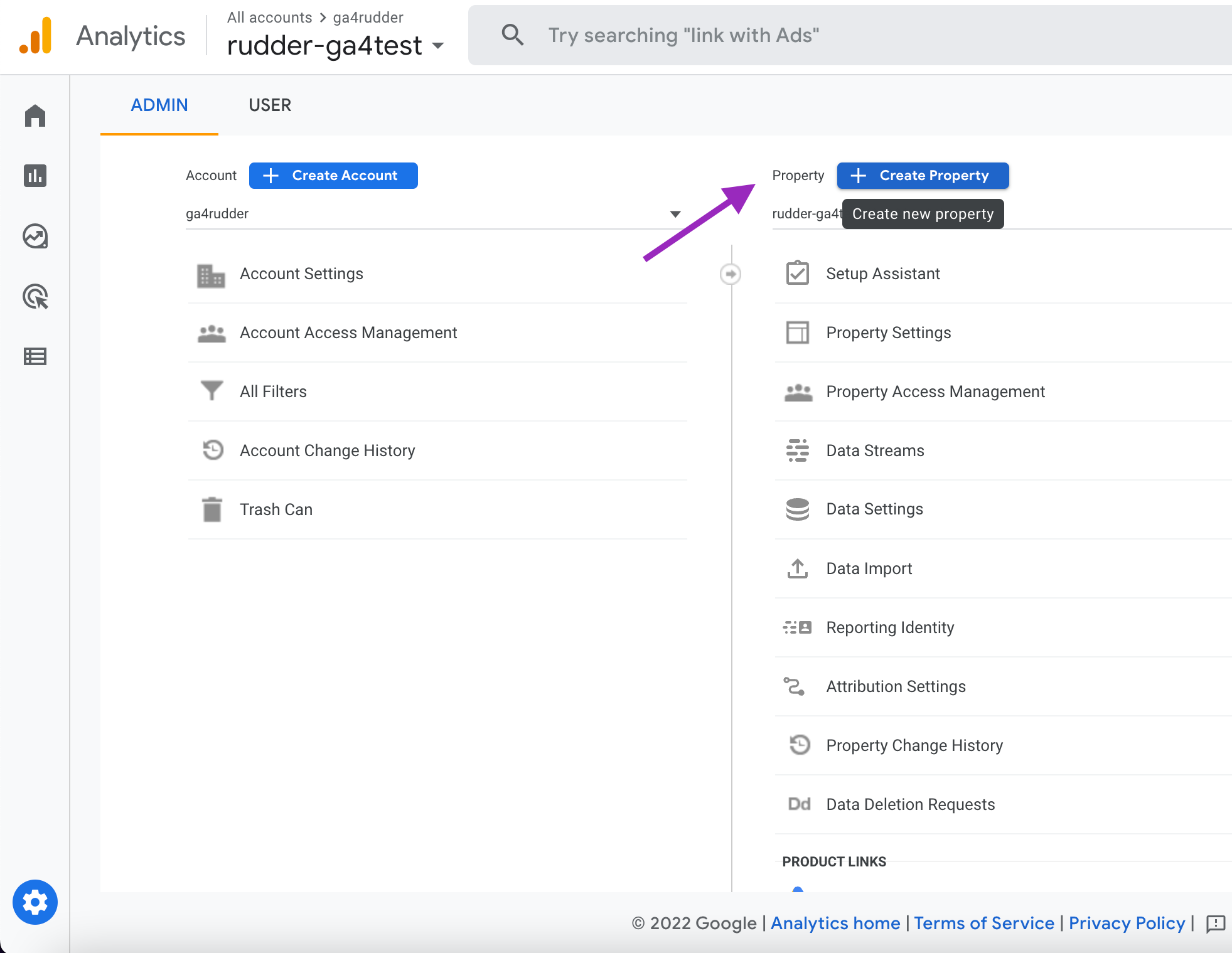The height and width of the screenshot is (953, 1232).
Task: Open Account Access Management
Action: tap(348, 333)
